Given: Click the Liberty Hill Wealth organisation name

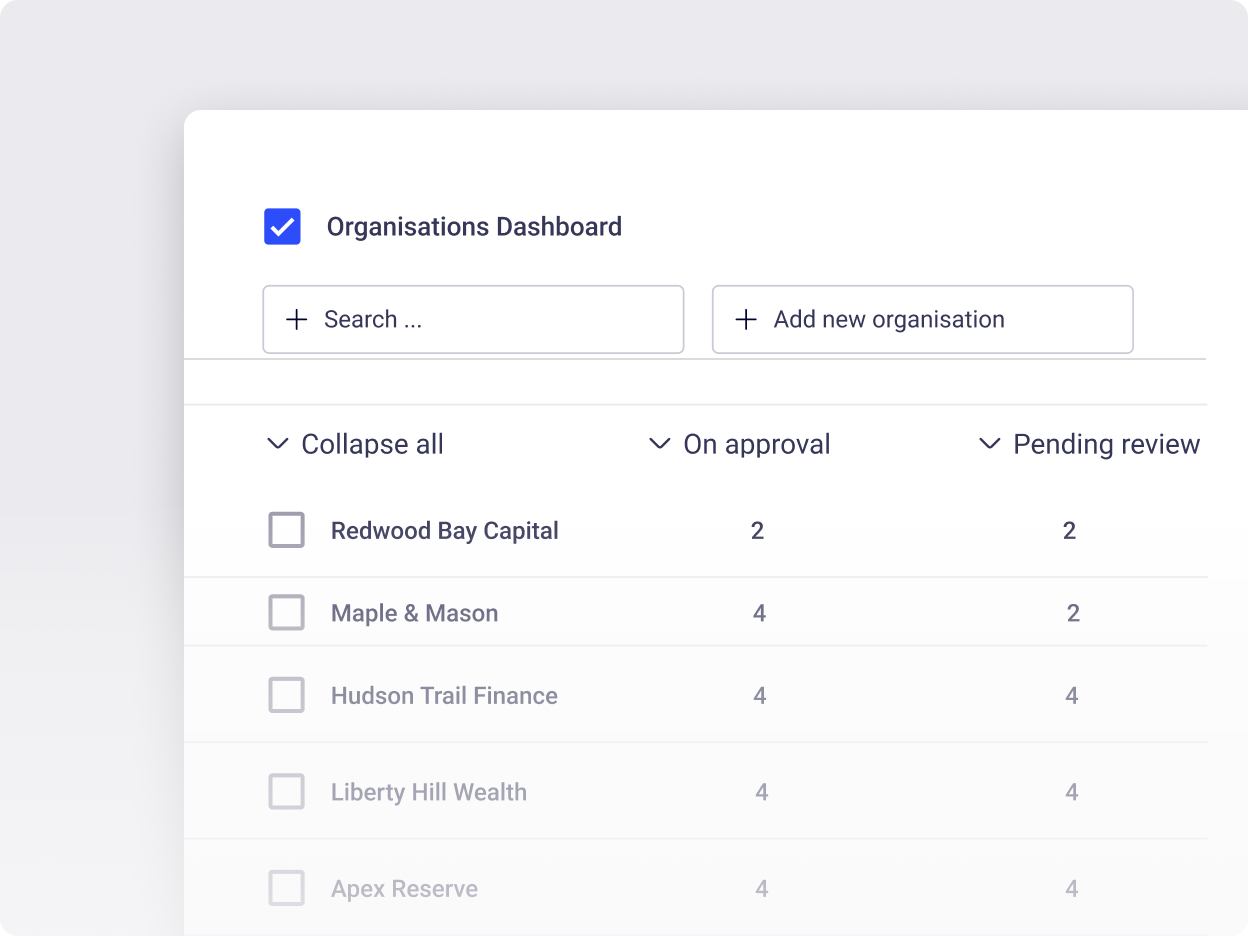Looking at the screenshot, I should [x=428, y=791].
